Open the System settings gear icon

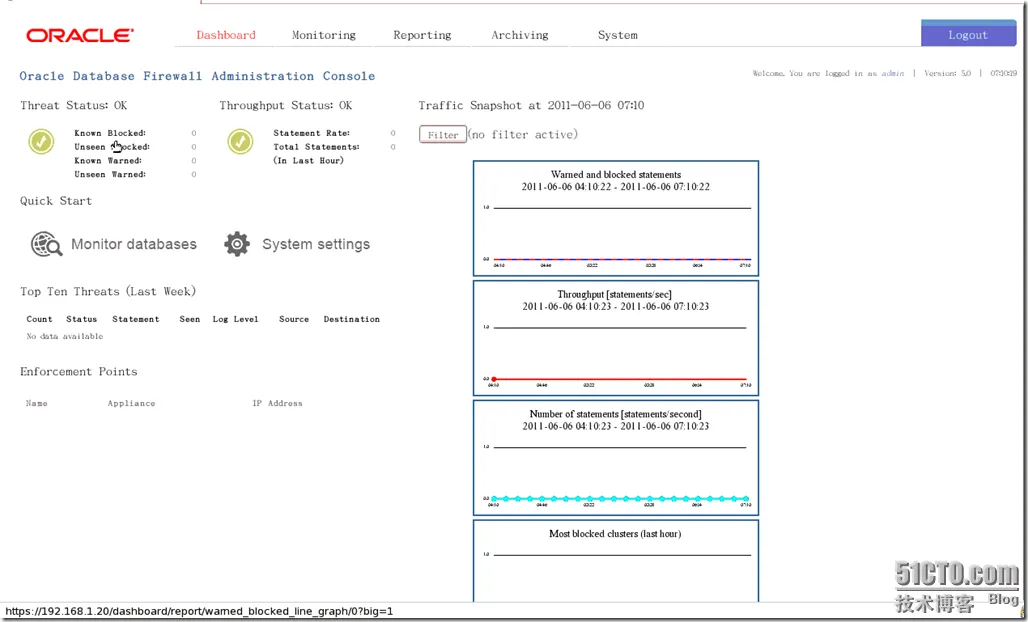click(x=237, y=244)
